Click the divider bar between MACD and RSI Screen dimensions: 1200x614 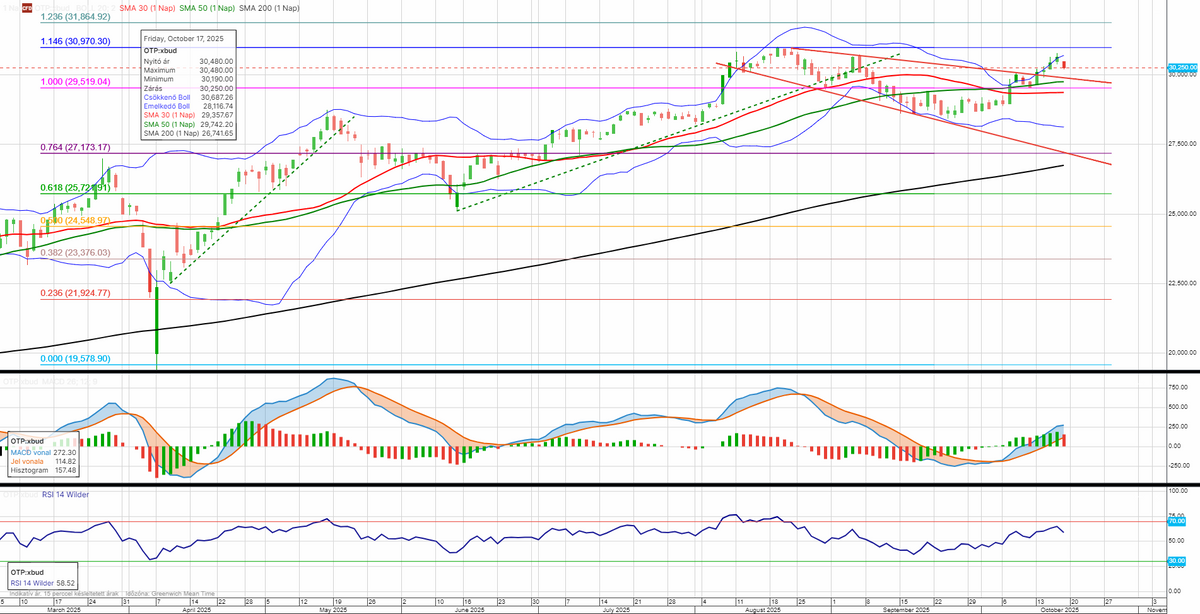pos(600,485)
